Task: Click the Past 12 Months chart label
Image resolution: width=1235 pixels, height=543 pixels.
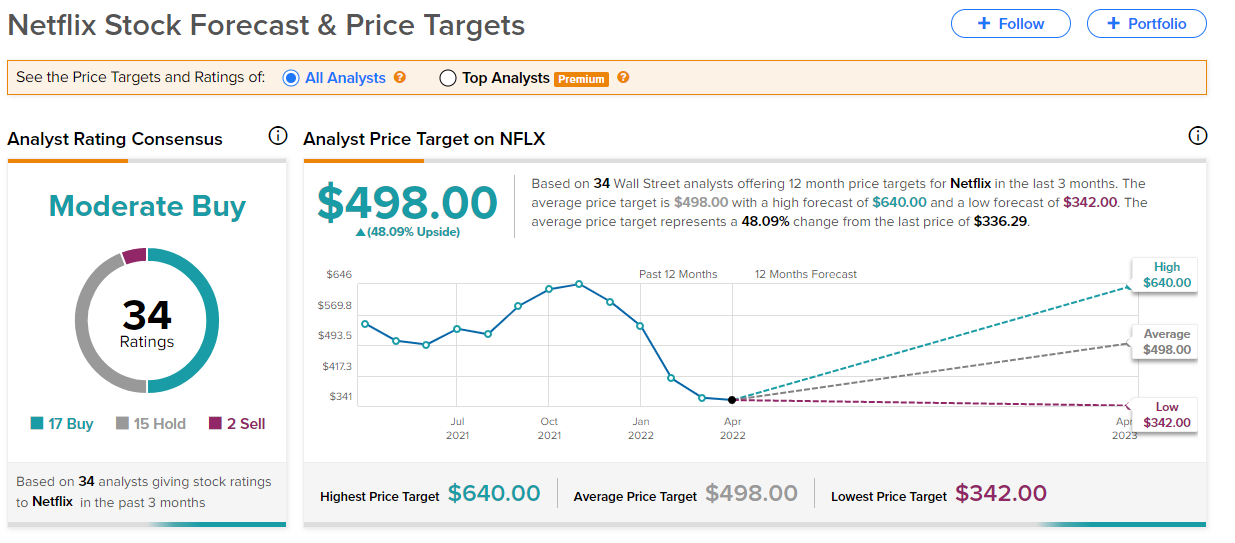Action: tap(678, 274)
